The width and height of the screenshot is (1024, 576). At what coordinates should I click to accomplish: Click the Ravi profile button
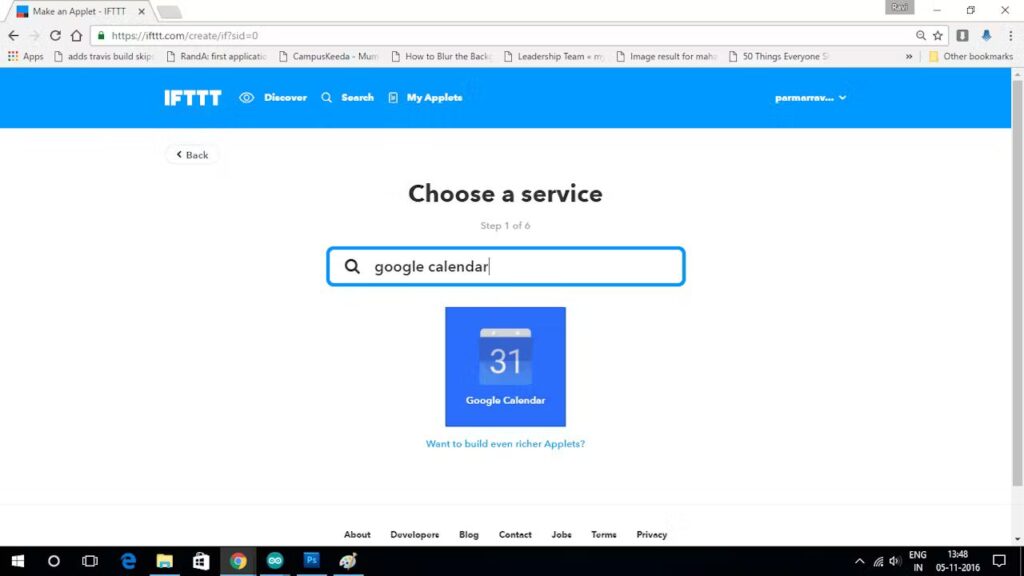[x=899, y=7]
